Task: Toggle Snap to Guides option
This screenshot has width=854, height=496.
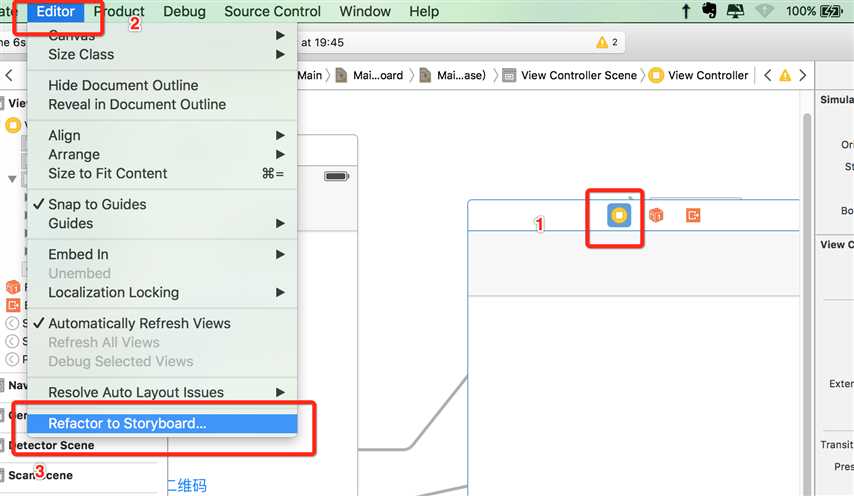Action: click(162, 204)
